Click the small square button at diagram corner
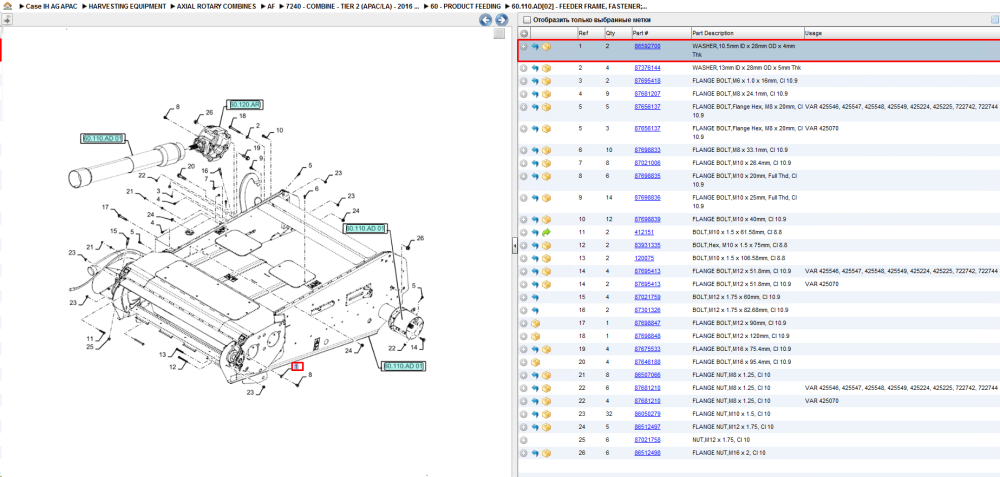This screenshot has width=1000, height=477. point(499,33)
